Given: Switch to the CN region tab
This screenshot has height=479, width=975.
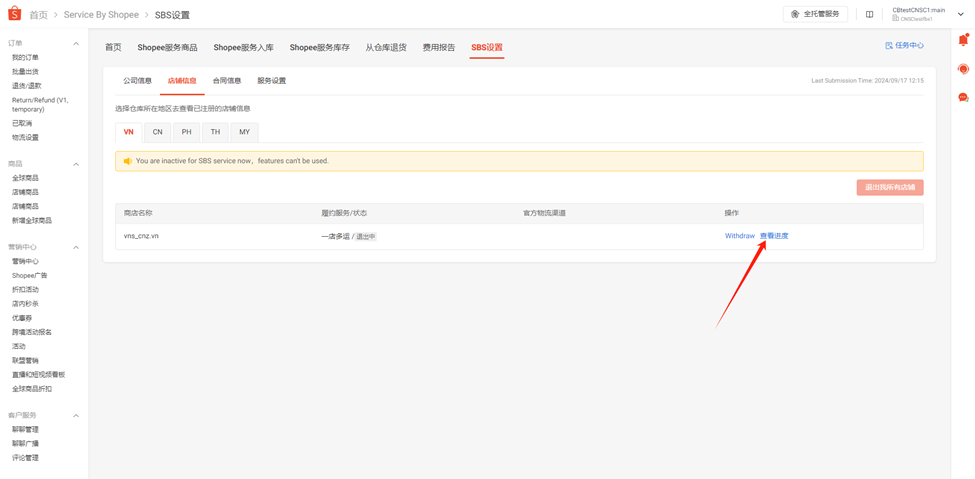Looking at the screenshot, I should click(x=157, y=132).
